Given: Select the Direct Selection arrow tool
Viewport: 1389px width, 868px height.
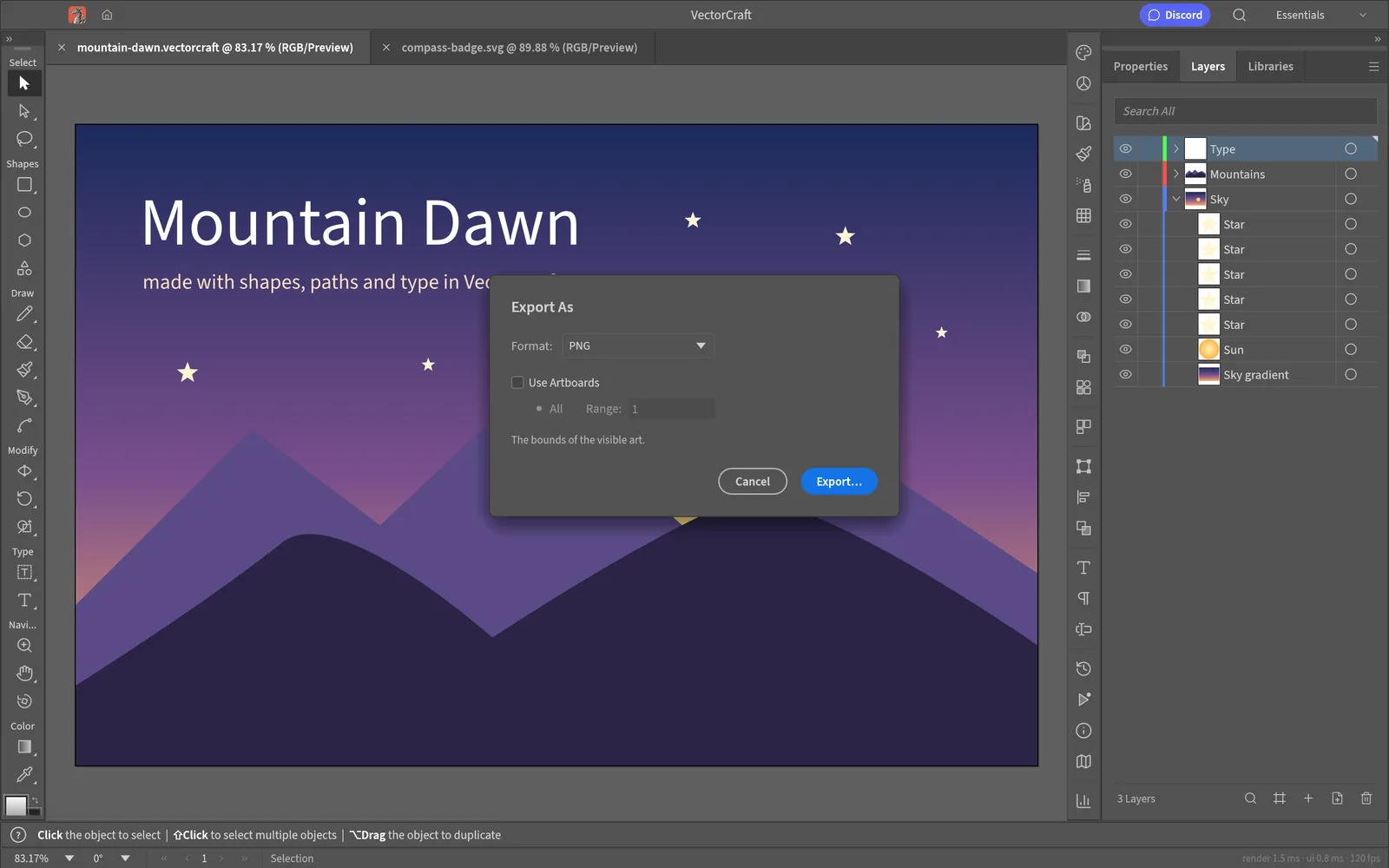Looking at the screenshot, I should point(24,111).
